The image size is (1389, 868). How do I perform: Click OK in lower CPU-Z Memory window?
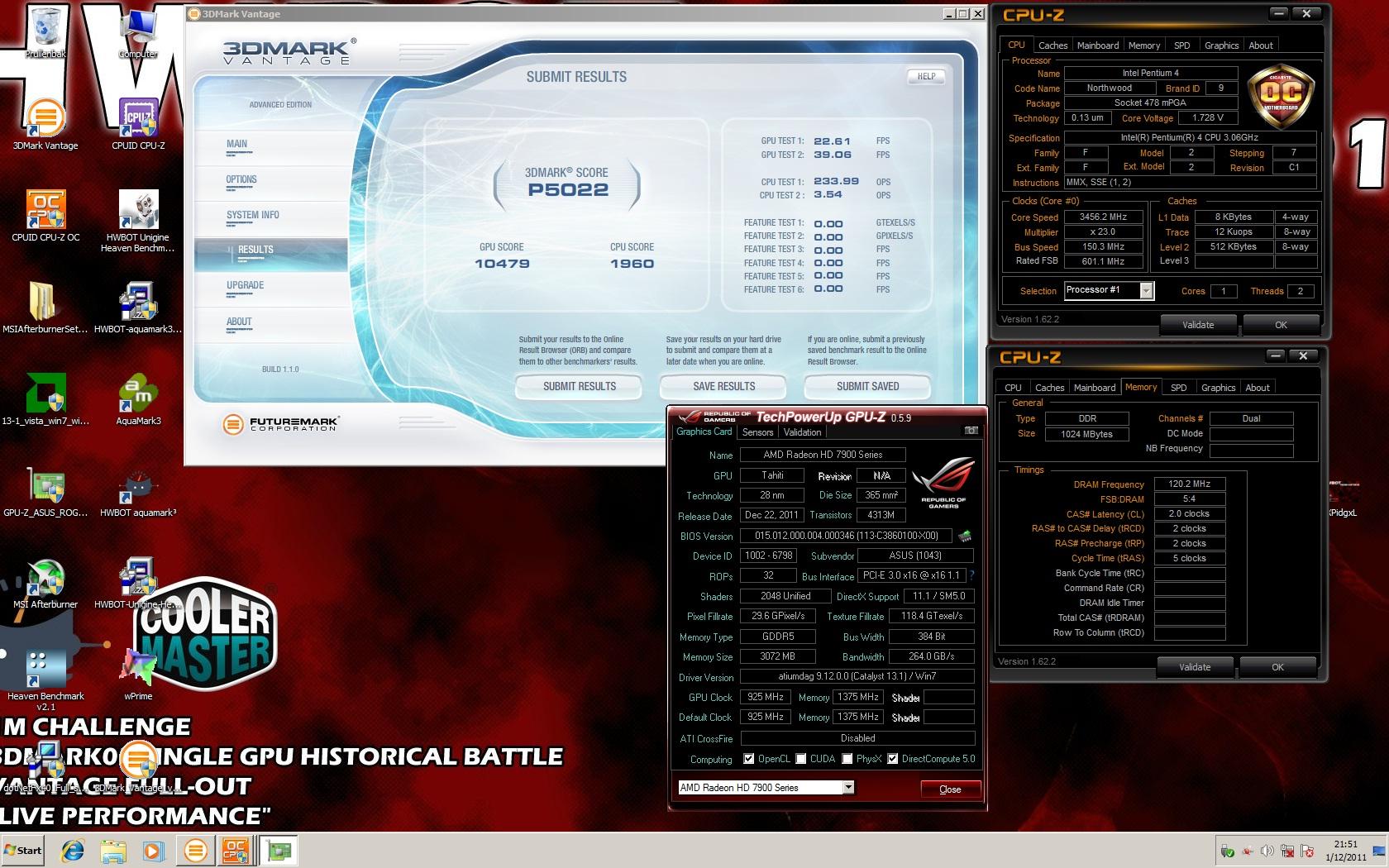(x=1277, y=667)
